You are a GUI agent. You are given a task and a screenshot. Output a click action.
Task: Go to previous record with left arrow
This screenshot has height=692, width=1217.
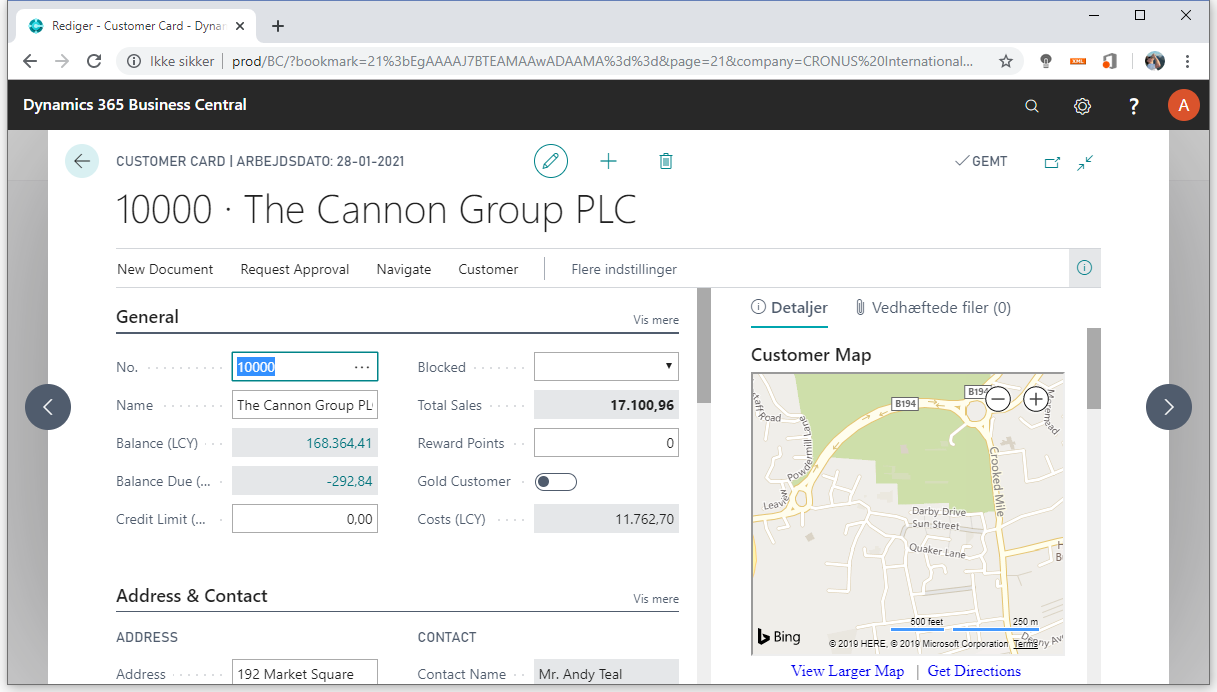tap(48, 407)
